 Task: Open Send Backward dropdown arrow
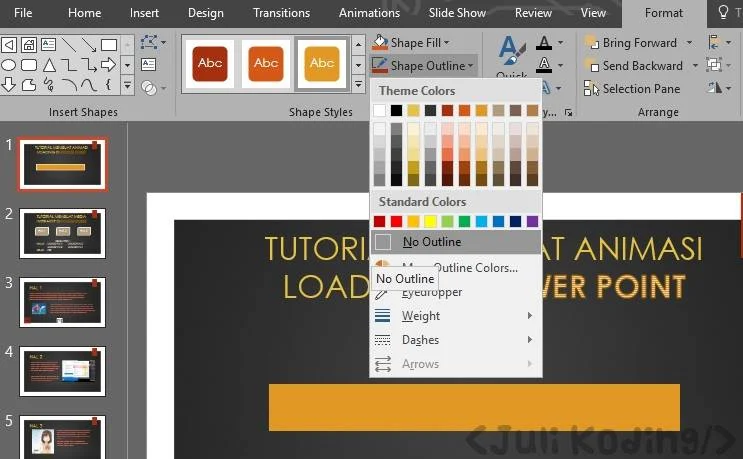click(x=695, y=65)
